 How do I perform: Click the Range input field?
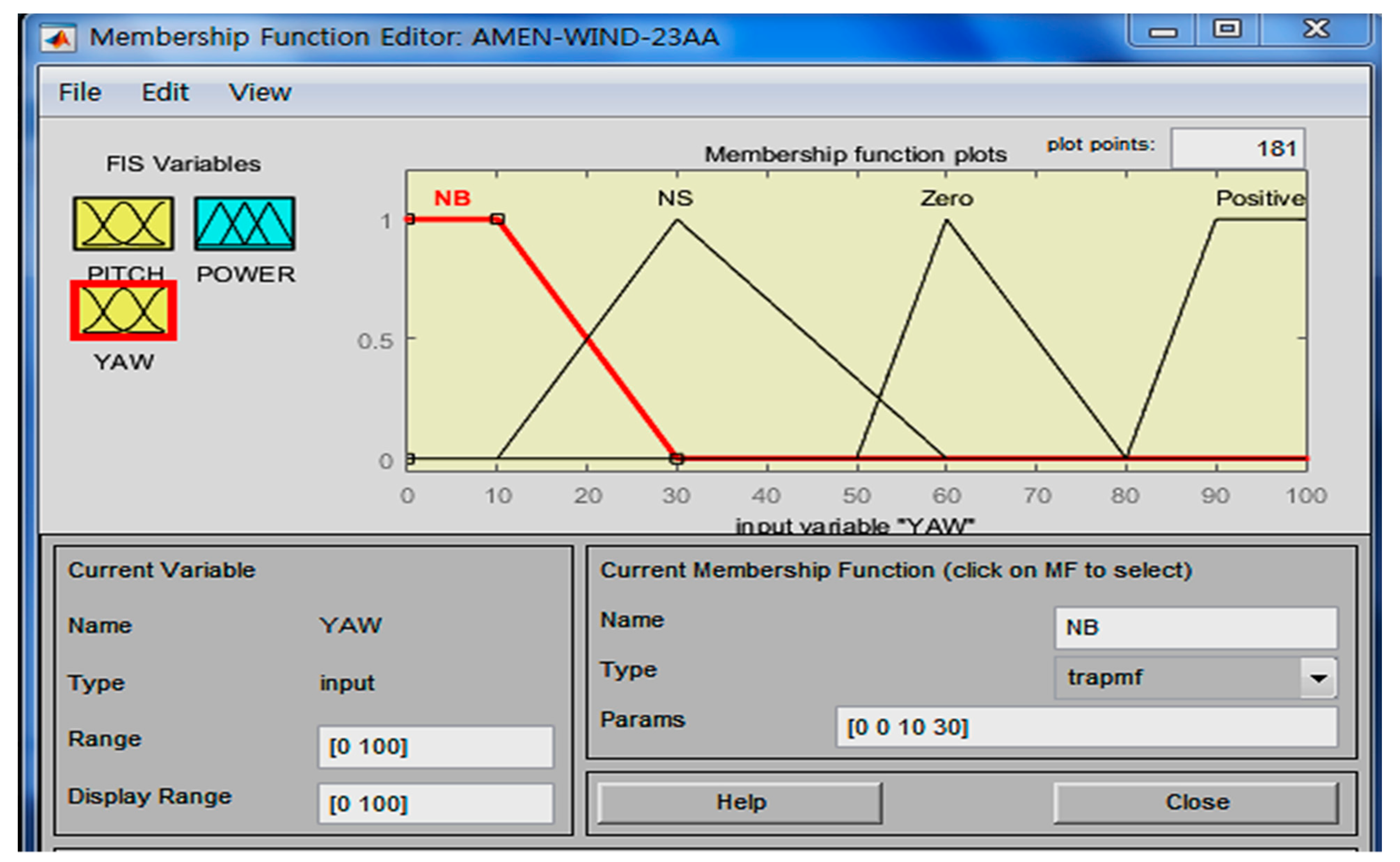click(435, 746)
